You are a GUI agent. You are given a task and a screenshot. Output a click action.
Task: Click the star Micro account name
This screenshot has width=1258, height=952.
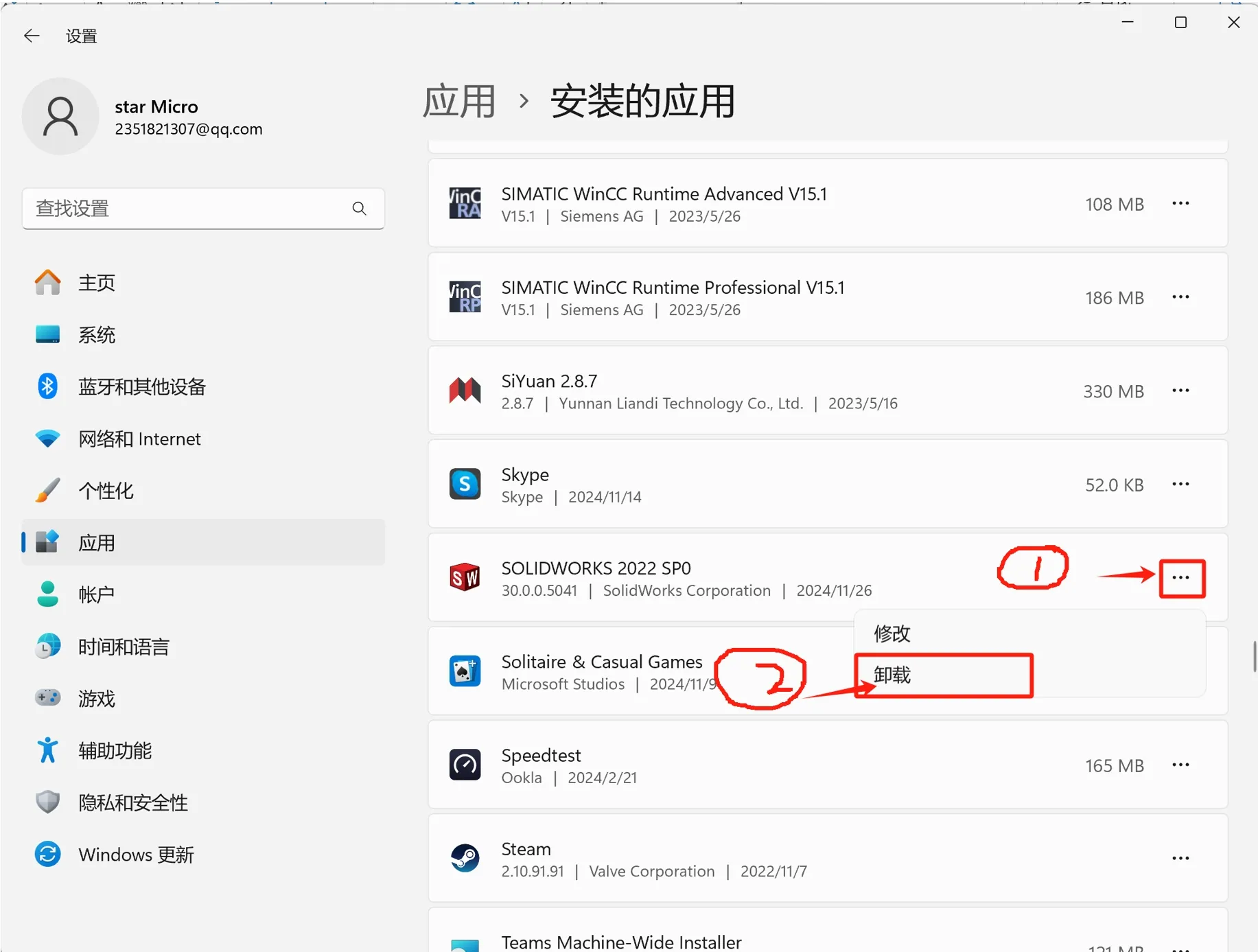coord(156,107)
